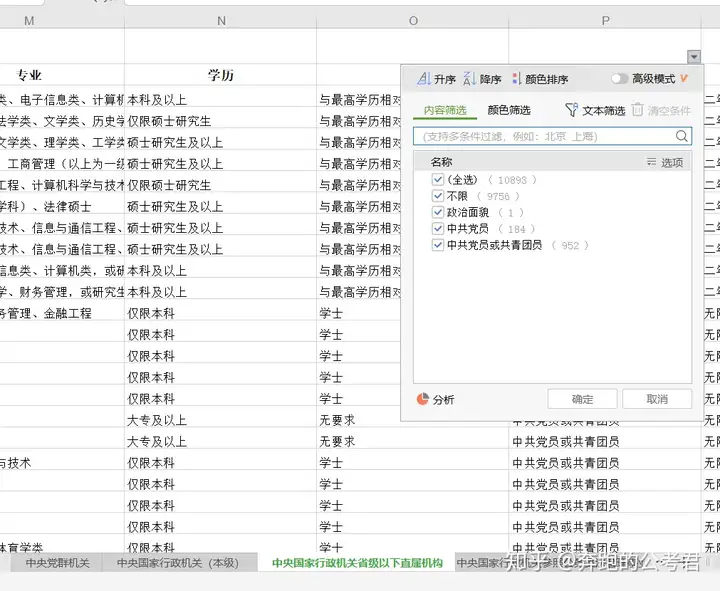This screenshot has height=591, width=720.
Task: Click the 取消 button
Action: point(657,399)
